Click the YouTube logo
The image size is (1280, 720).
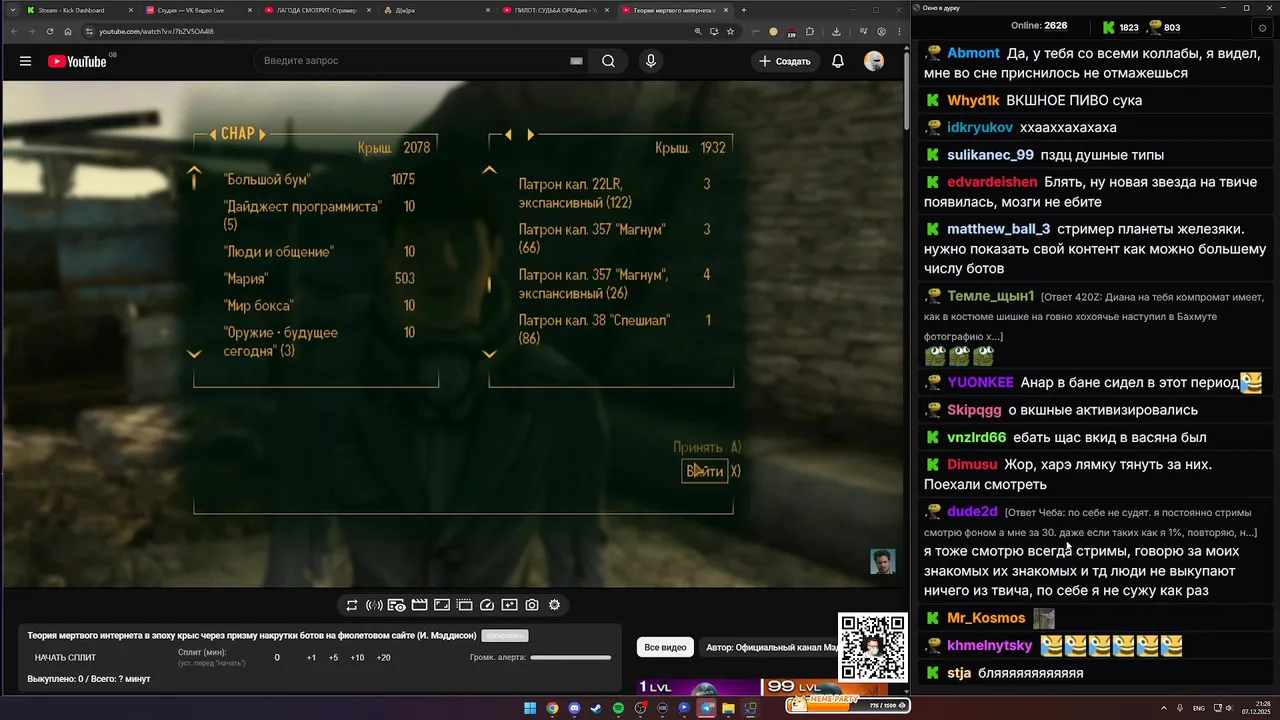(x=77, y=61)
